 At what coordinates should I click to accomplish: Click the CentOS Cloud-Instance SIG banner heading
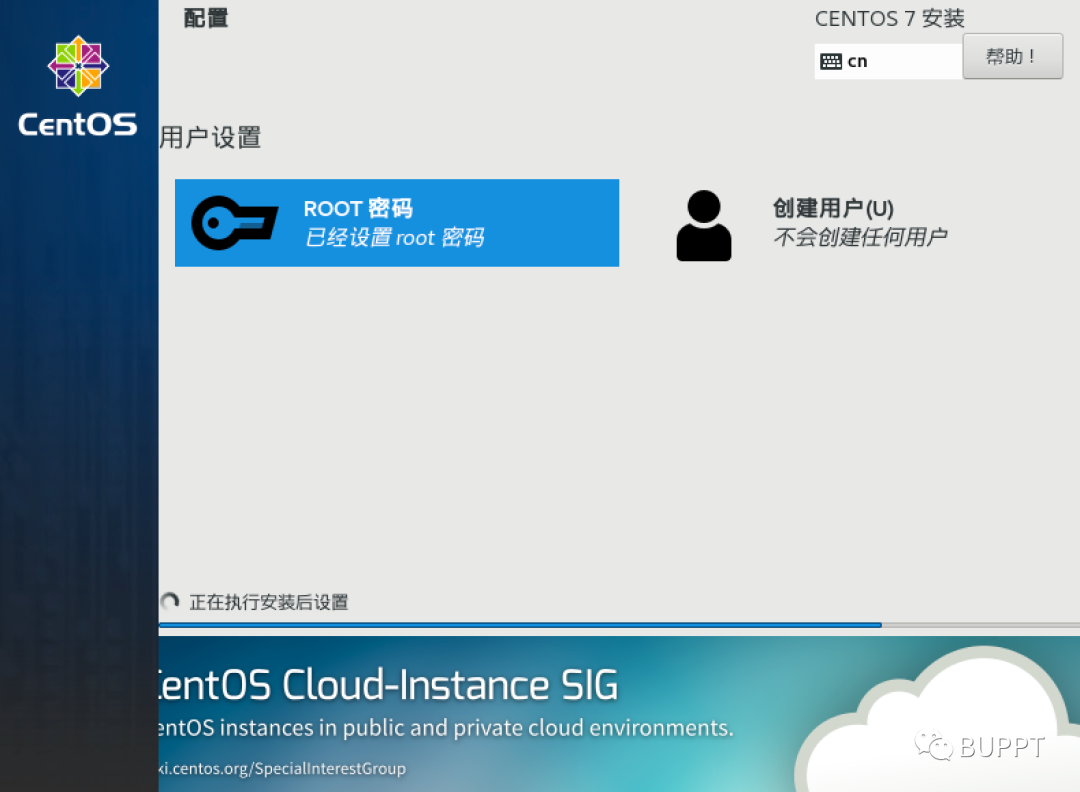point(389,685)
